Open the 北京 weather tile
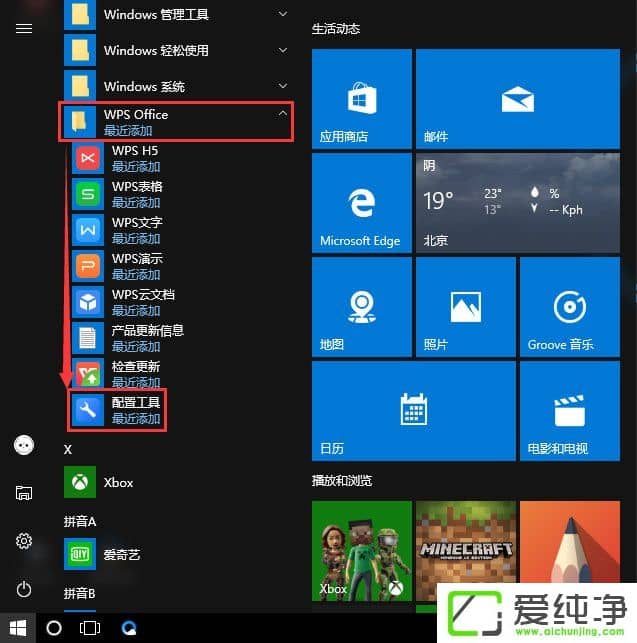637x643 pixels. point(518,203)
